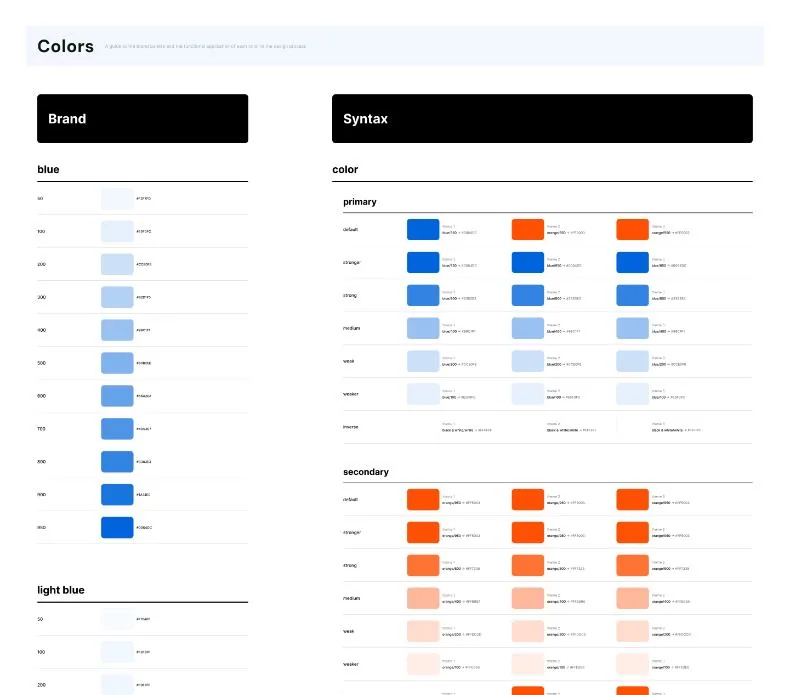Click the medium row label under secondary
Image resolution: width=790 pixels, height=695 pixels.
tap(352, 598)
